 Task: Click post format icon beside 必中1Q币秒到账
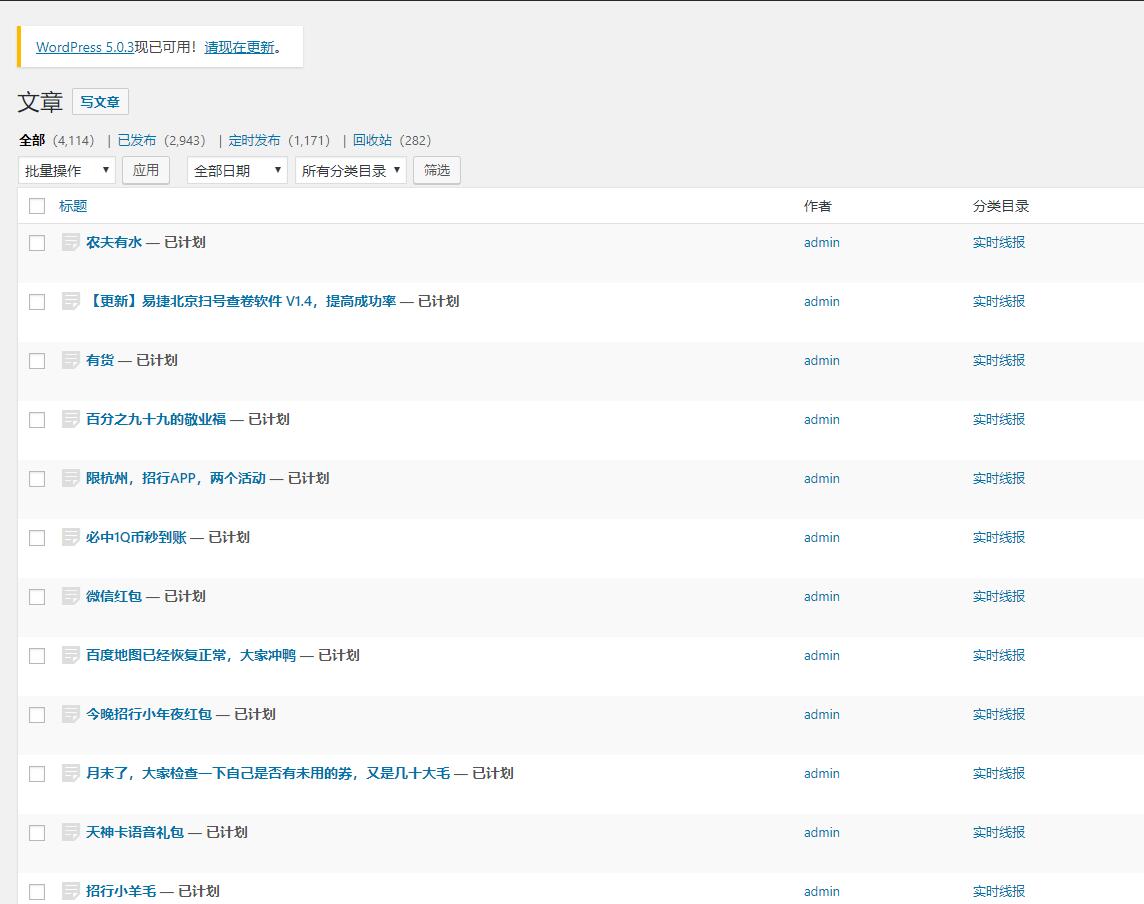pyautogui.click(x=70, y=537)
